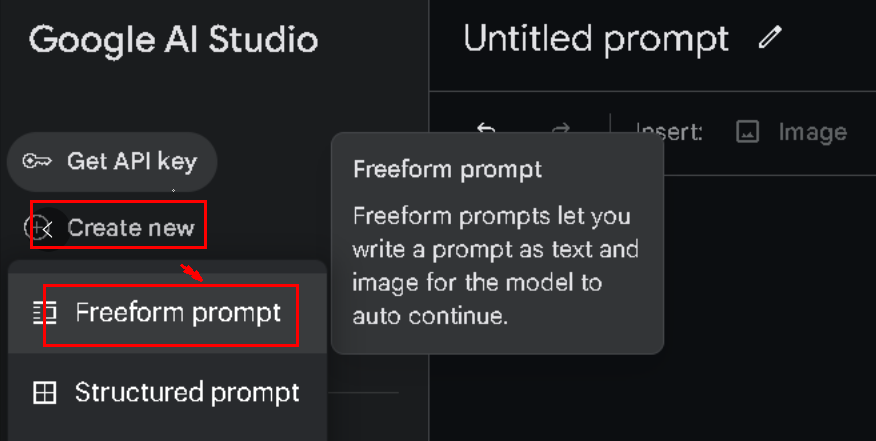Click the Get API key button
This screenshot has height=441, width=876.
coord(112,162)
